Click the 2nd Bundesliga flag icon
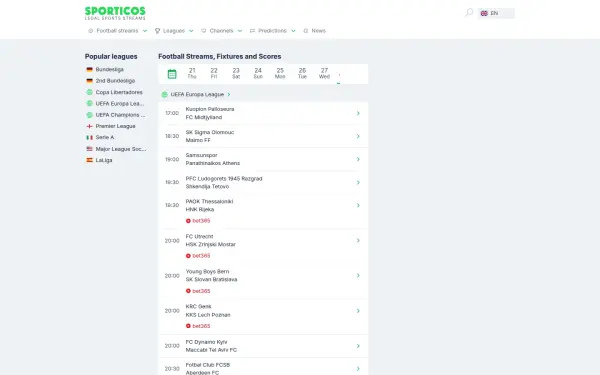 coord(90,81)
